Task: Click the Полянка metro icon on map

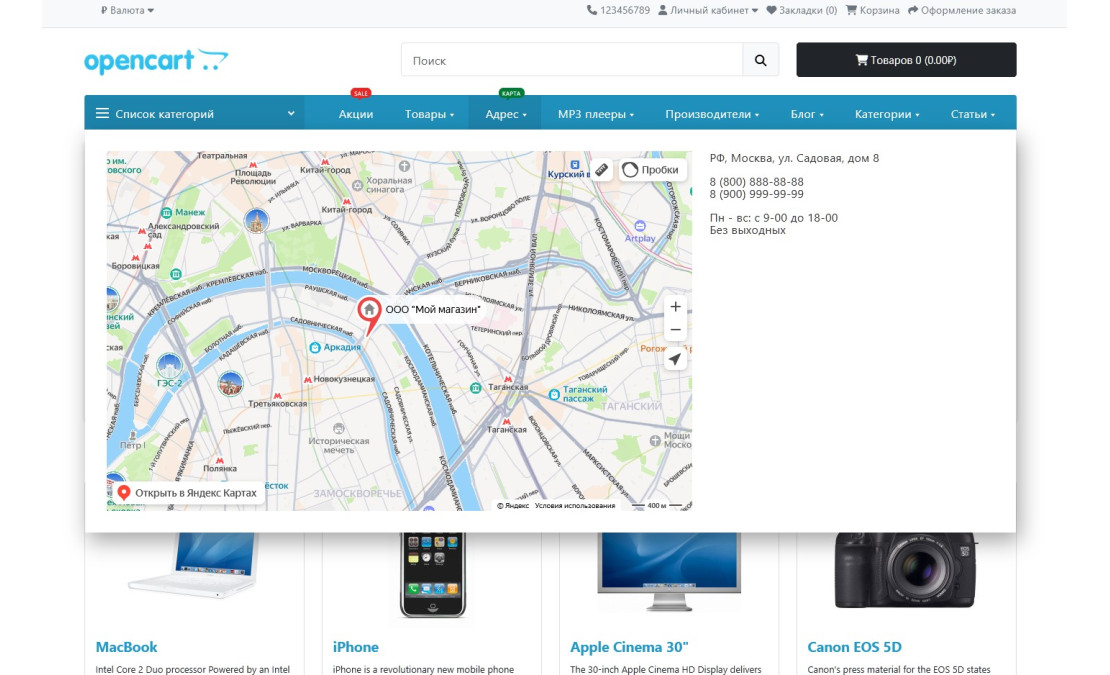Action: coord(219,461)
